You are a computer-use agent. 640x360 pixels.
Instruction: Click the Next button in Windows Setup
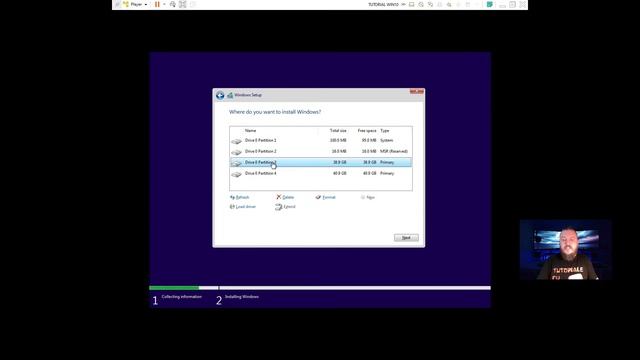(406, 238)
